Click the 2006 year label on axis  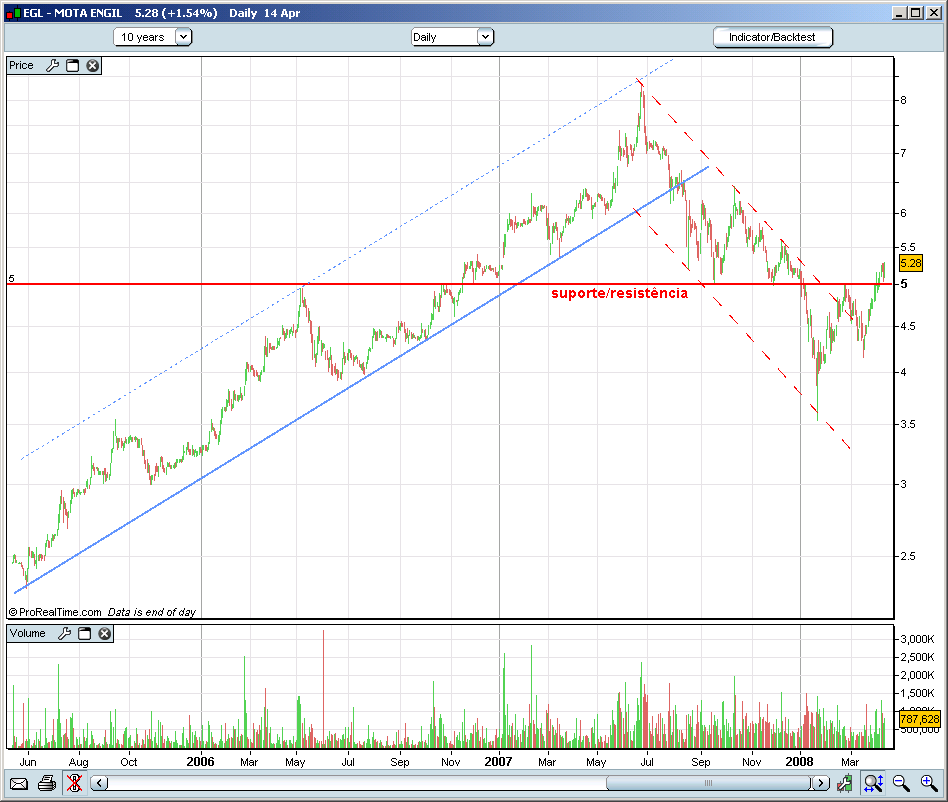click(x=200, y=762)
